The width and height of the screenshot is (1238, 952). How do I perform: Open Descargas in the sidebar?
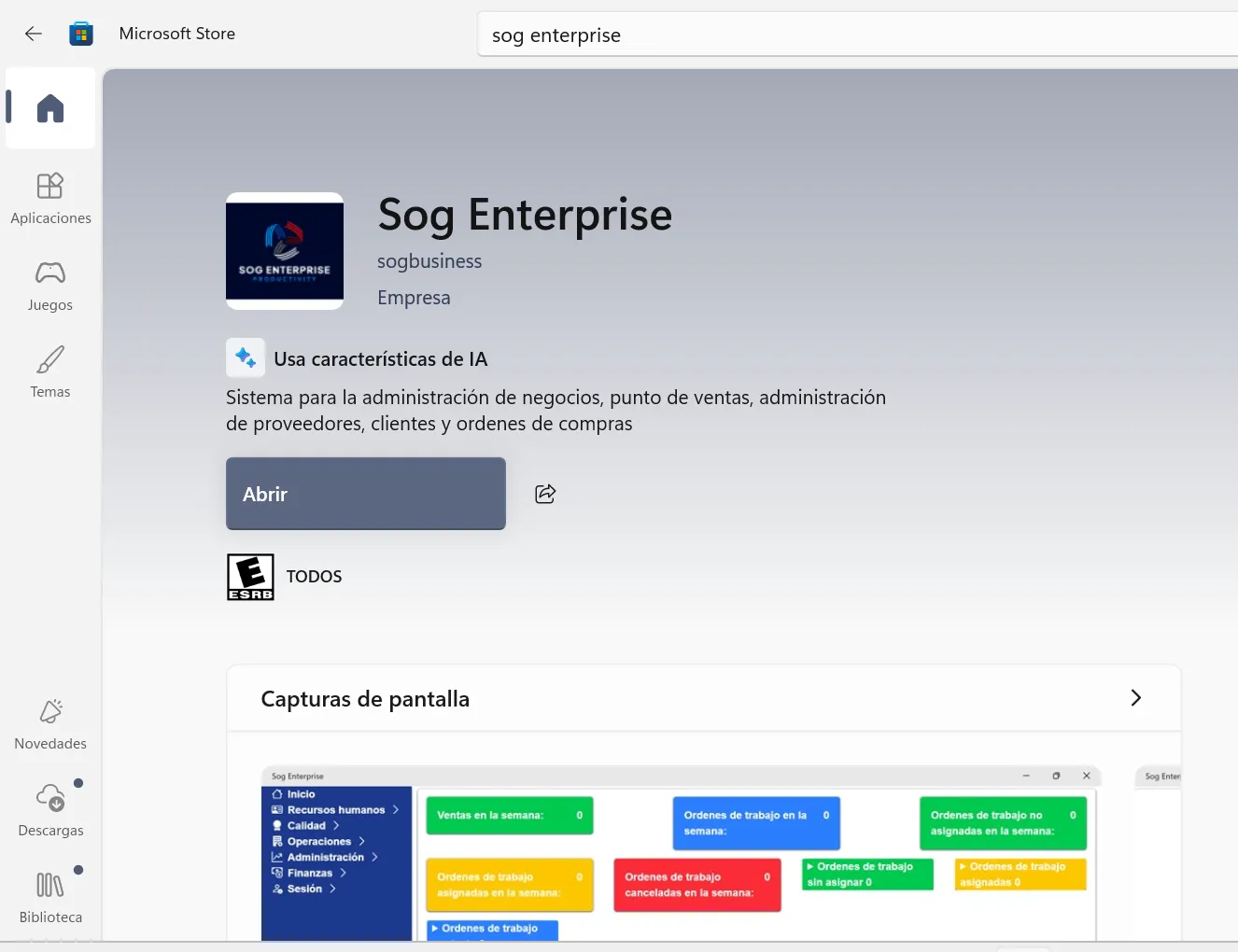(50, 810)
